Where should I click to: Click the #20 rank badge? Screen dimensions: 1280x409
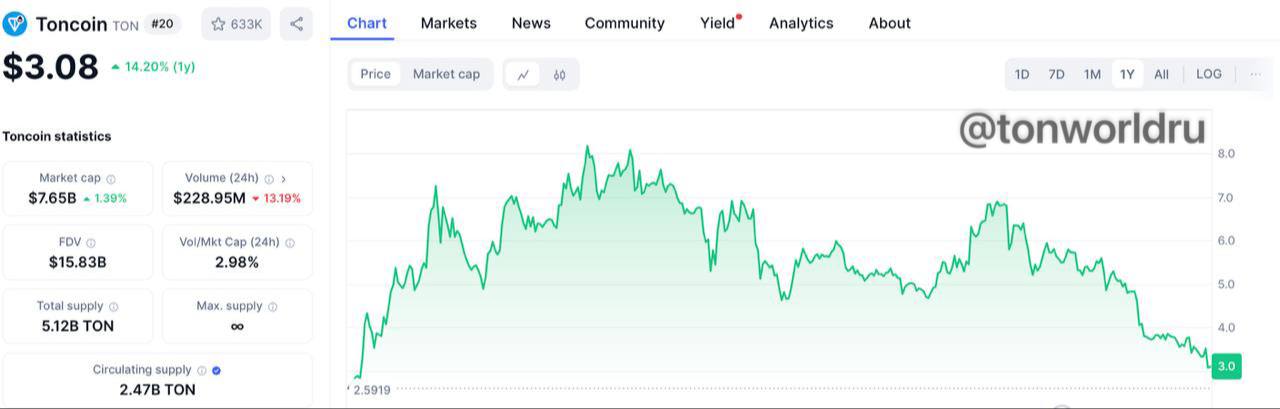(x=161, y=24)
